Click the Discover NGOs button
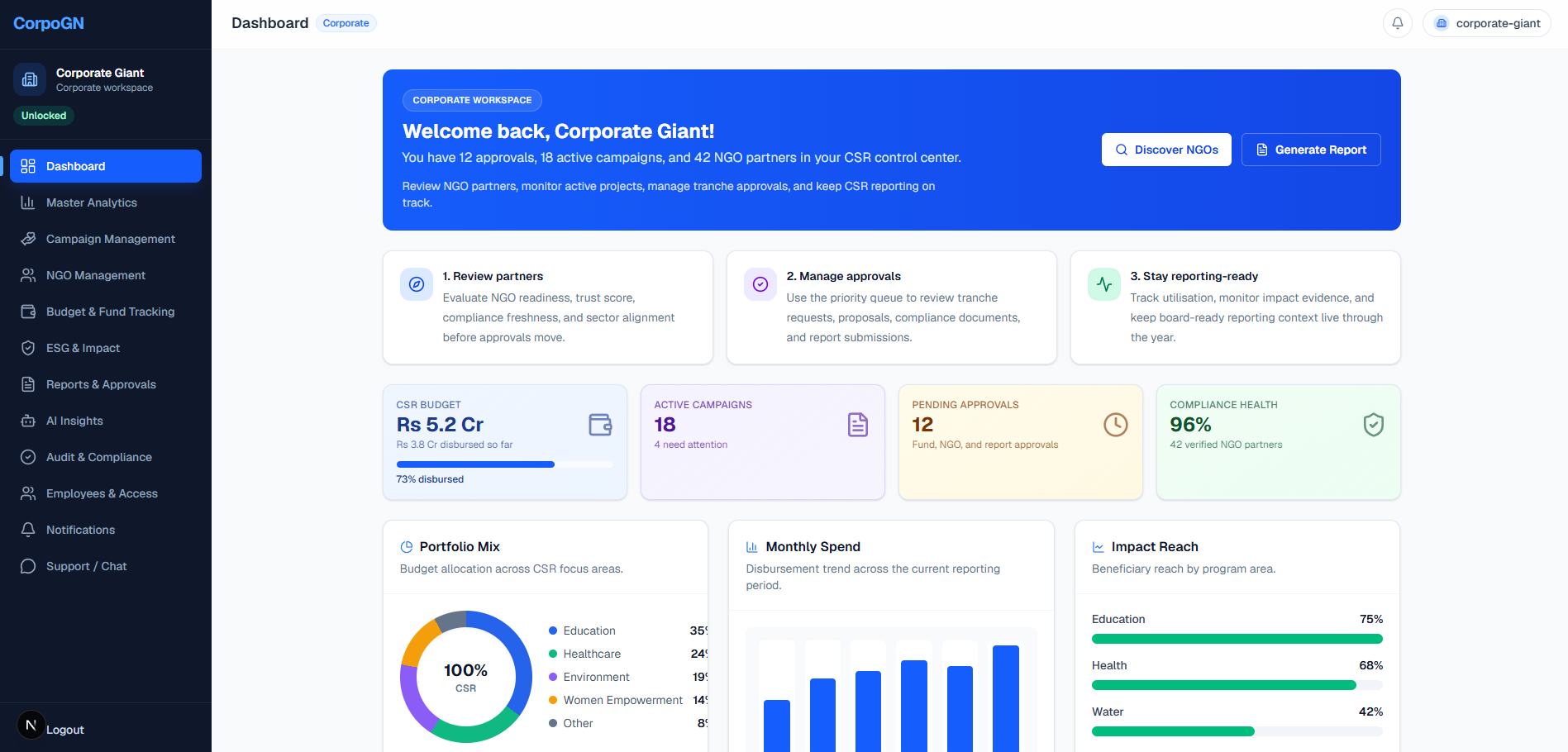 pos(1166,150)
